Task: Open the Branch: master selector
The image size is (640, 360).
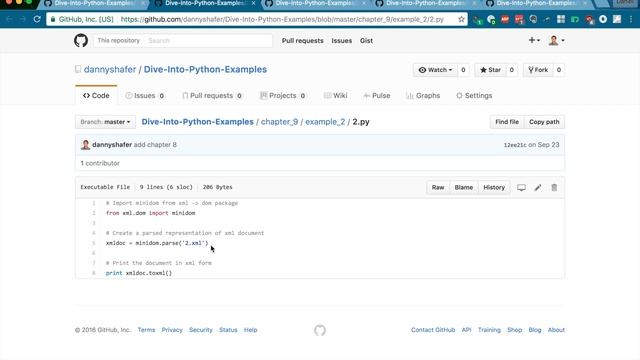Action: pos(105,122)
